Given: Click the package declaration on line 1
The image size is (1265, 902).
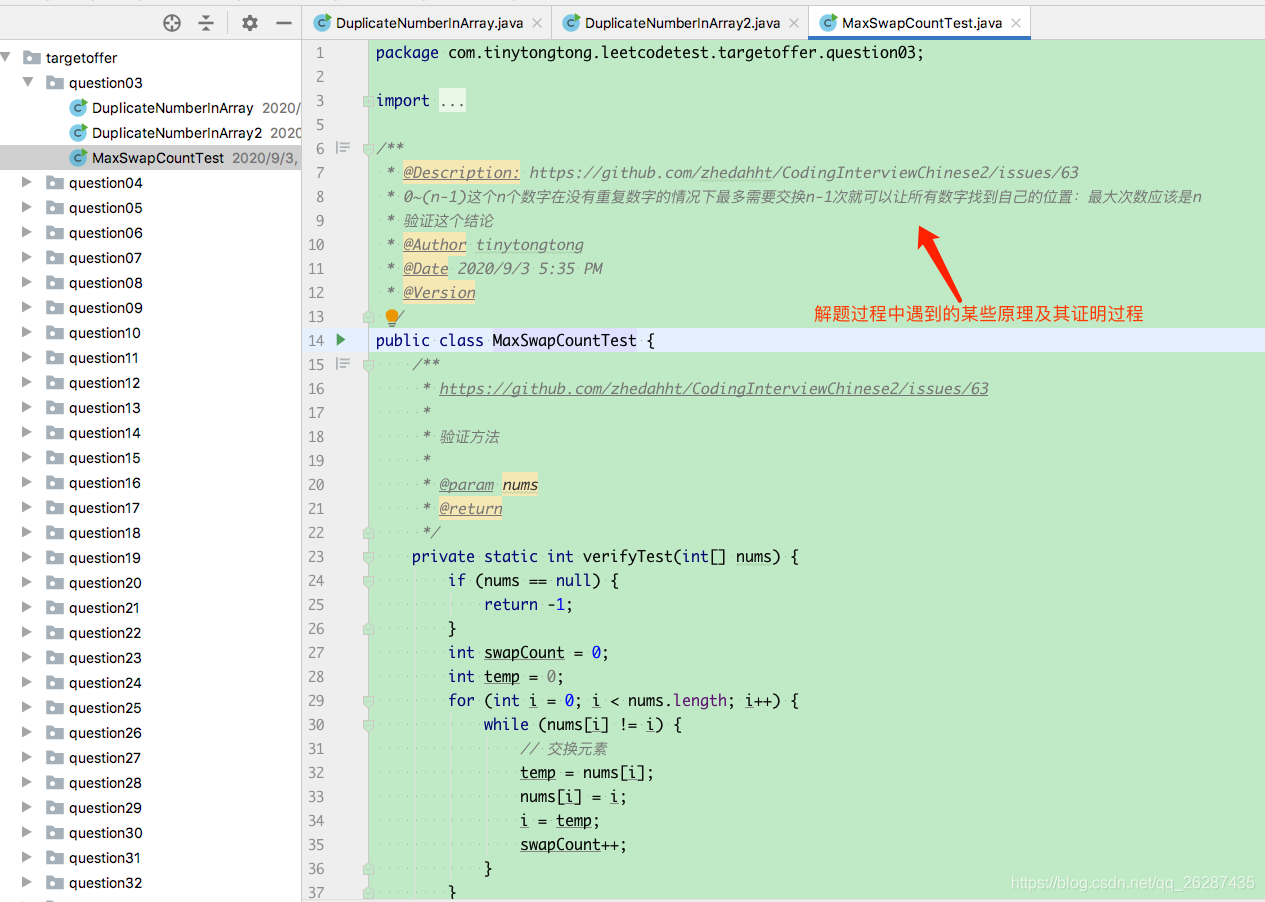Looking at the screenshot, I should [650, 52].
